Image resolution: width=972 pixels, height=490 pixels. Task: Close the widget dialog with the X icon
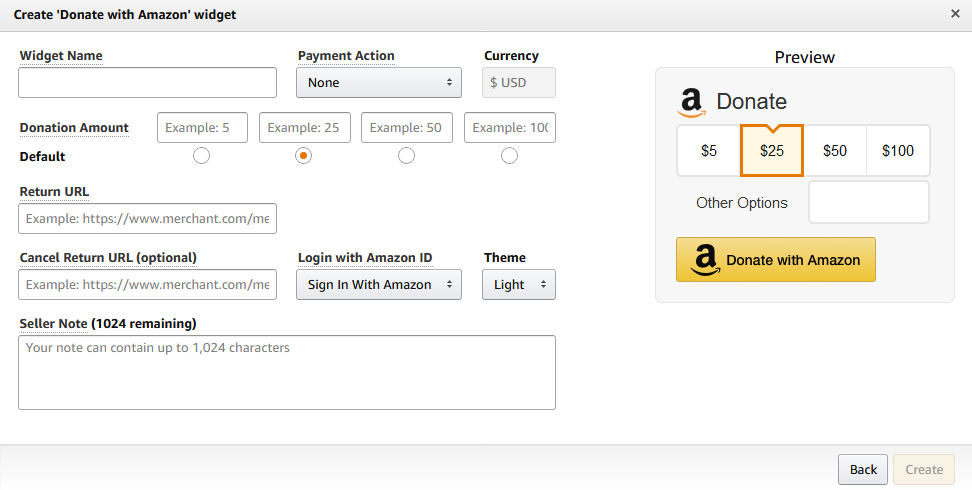point(955,14)
